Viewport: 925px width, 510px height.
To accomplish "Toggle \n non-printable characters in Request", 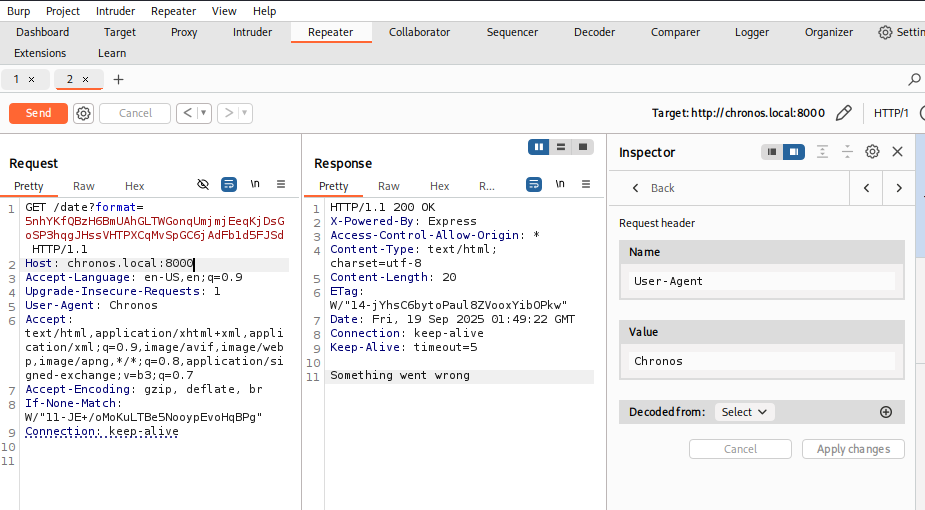I will (255, 184).
